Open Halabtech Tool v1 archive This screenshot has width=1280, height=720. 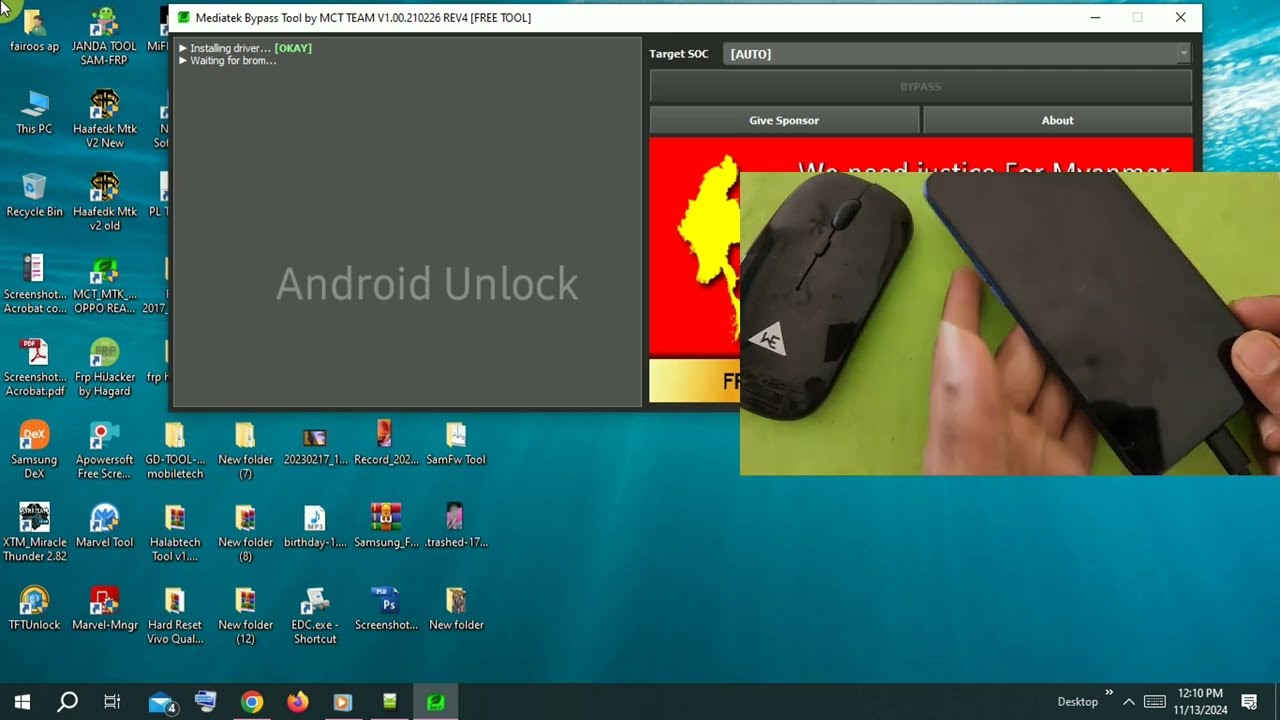pyautogui.click(x=175, y=533)
